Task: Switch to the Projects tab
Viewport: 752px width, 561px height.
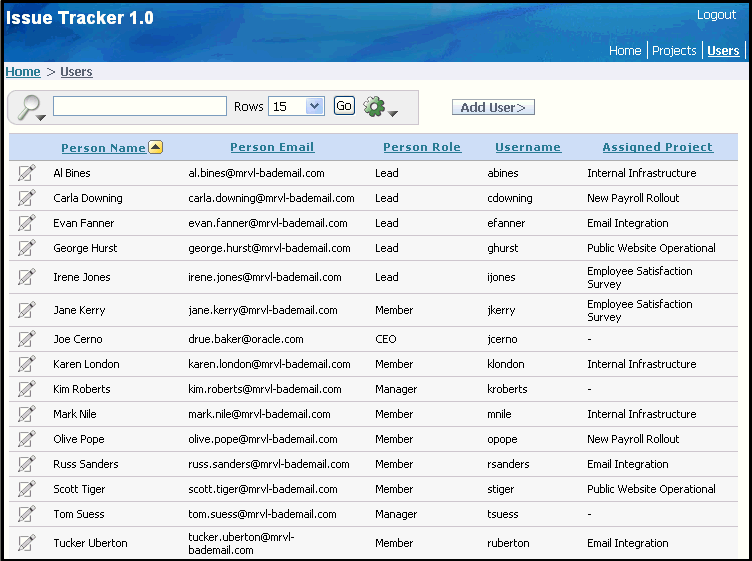Action: [674, 51]
